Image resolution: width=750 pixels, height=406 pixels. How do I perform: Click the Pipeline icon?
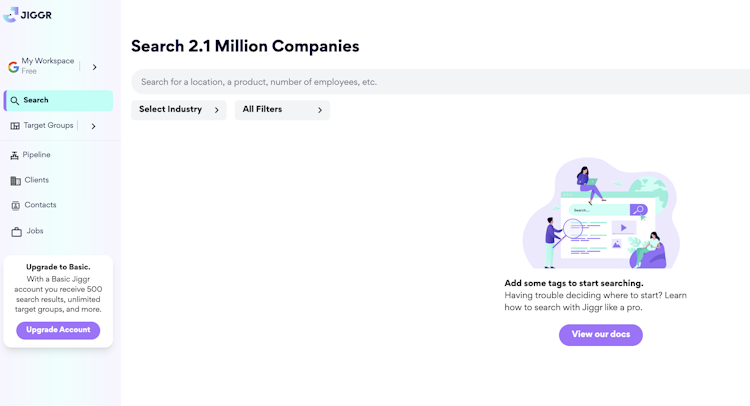15,156
